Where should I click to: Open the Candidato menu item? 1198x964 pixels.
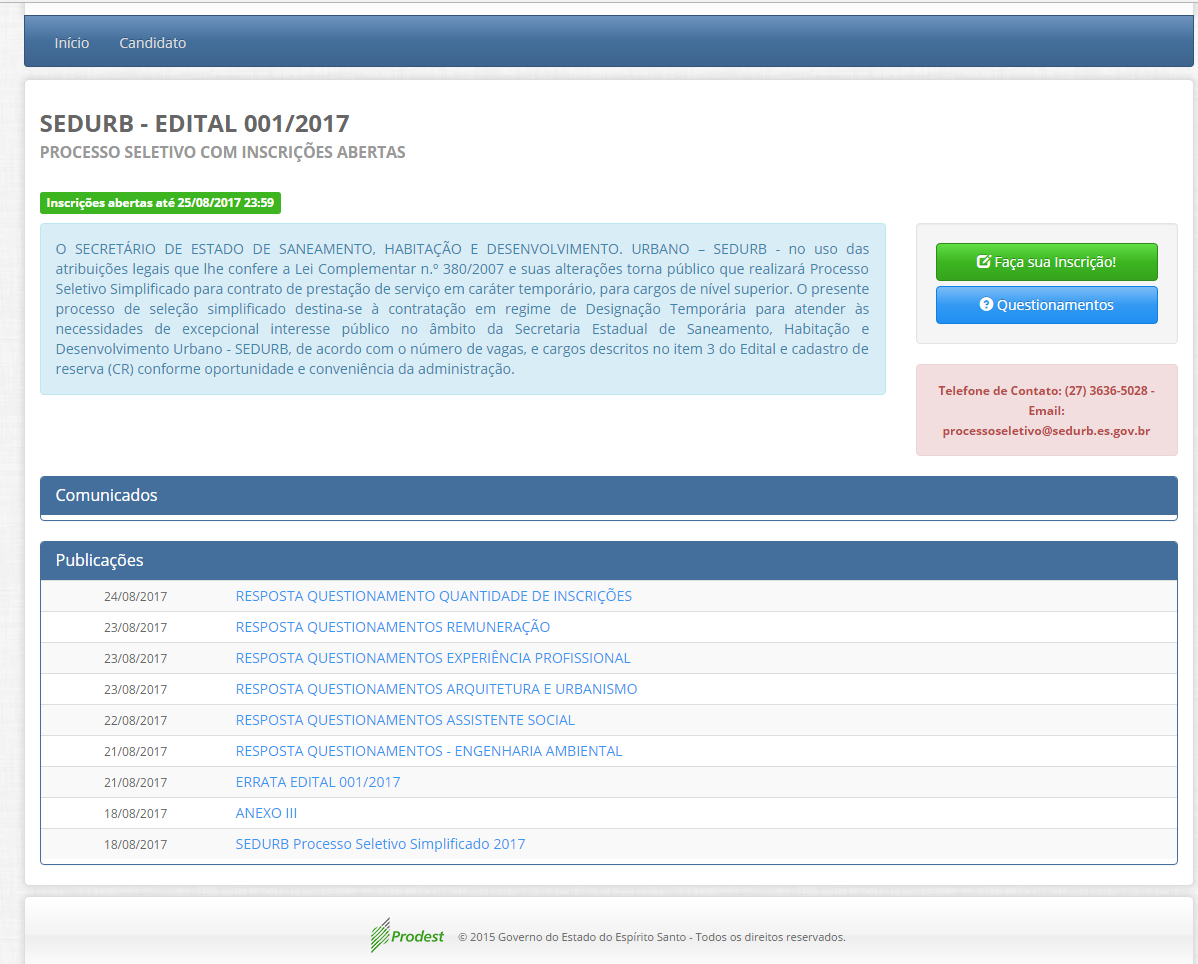(x=152, y=43)
